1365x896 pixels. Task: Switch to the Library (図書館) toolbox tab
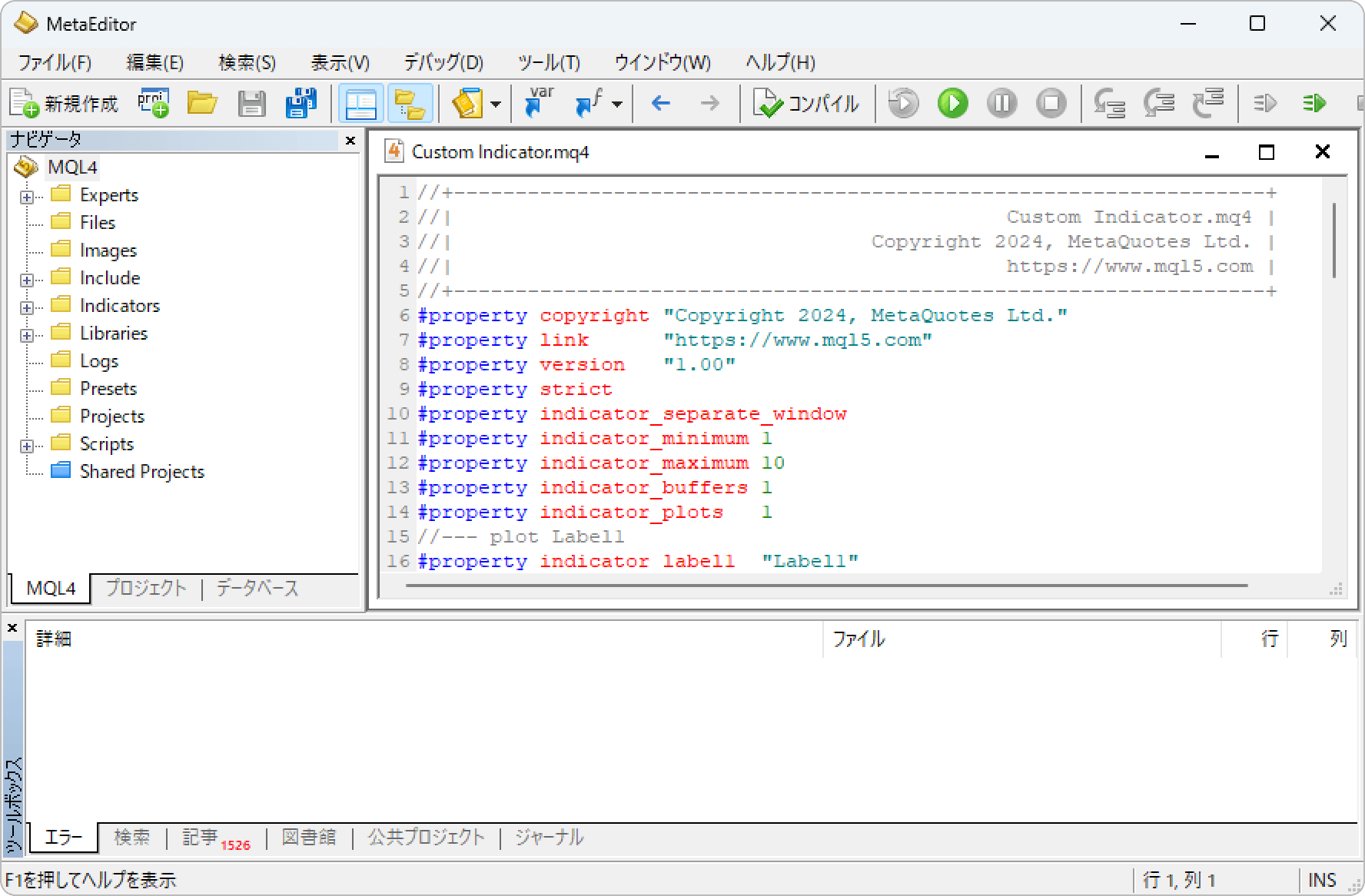point(309,837)
